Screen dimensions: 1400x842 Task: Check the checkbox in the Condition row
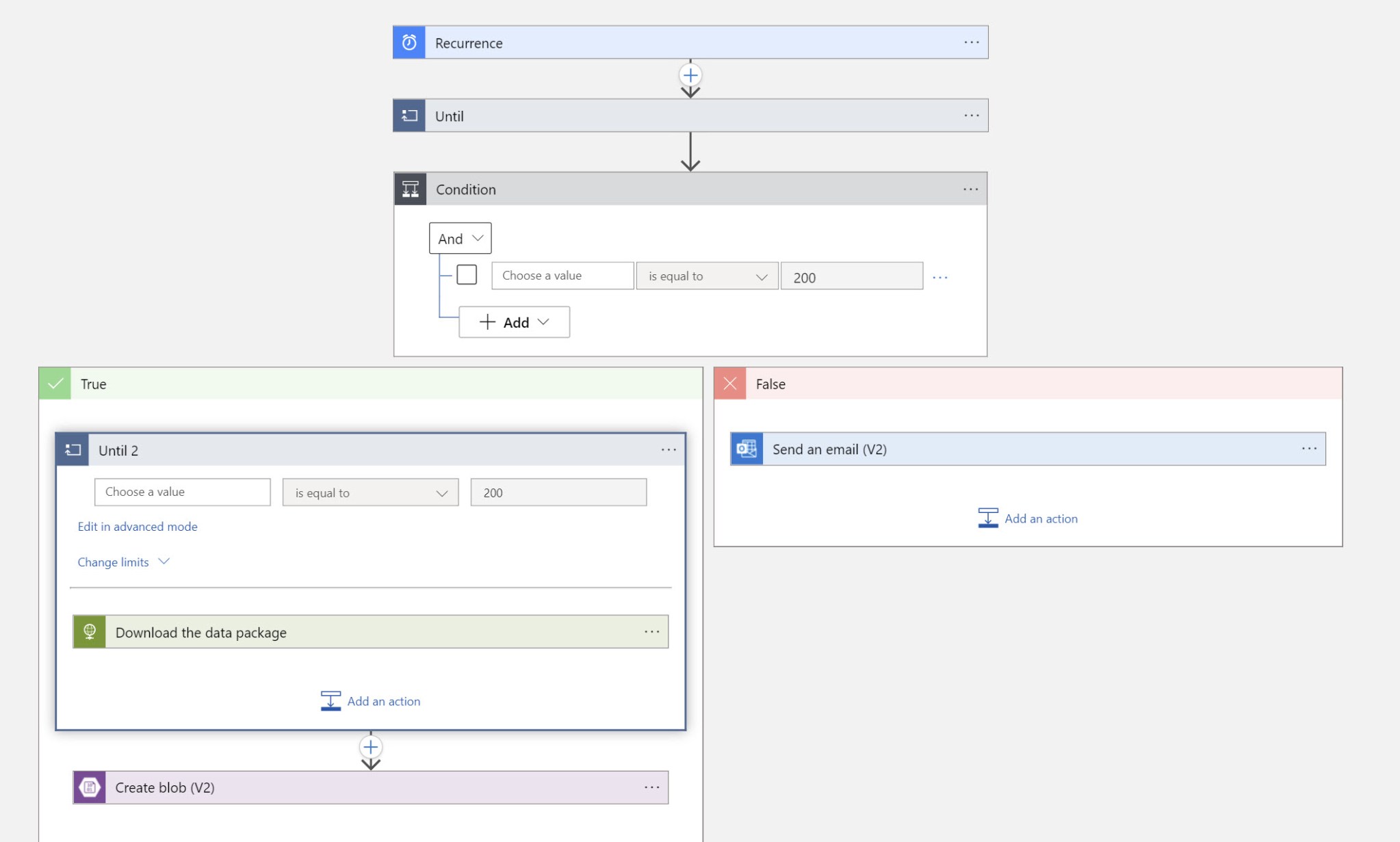467,274
